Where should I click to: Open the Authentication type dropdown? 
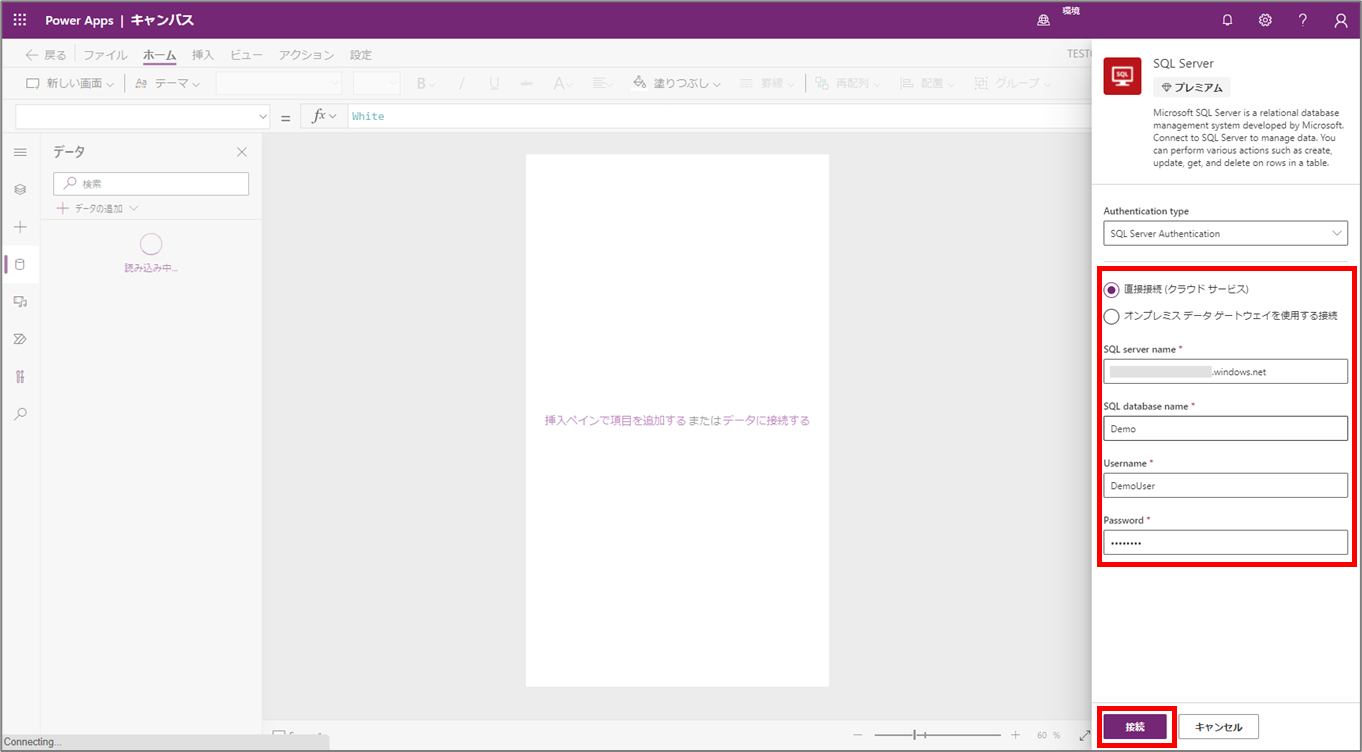(1225, 233)
